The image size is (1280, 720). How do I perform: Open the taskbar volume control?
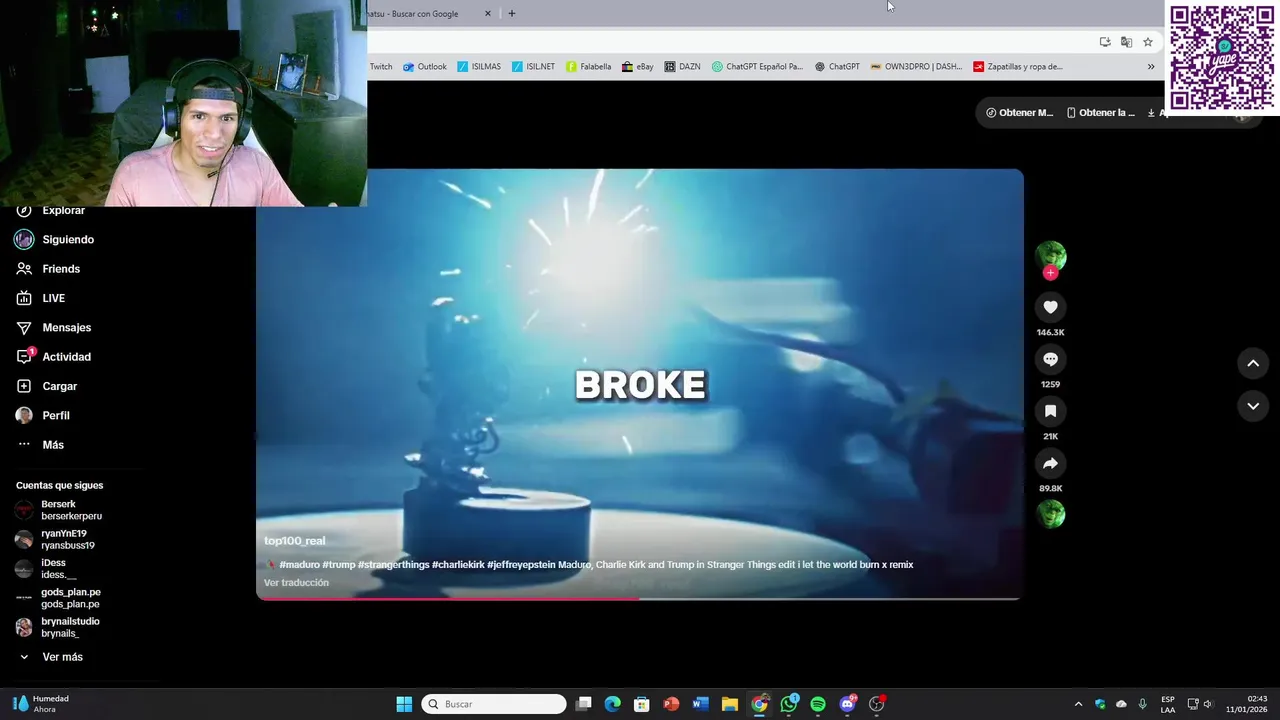[x=1208, y=704]
